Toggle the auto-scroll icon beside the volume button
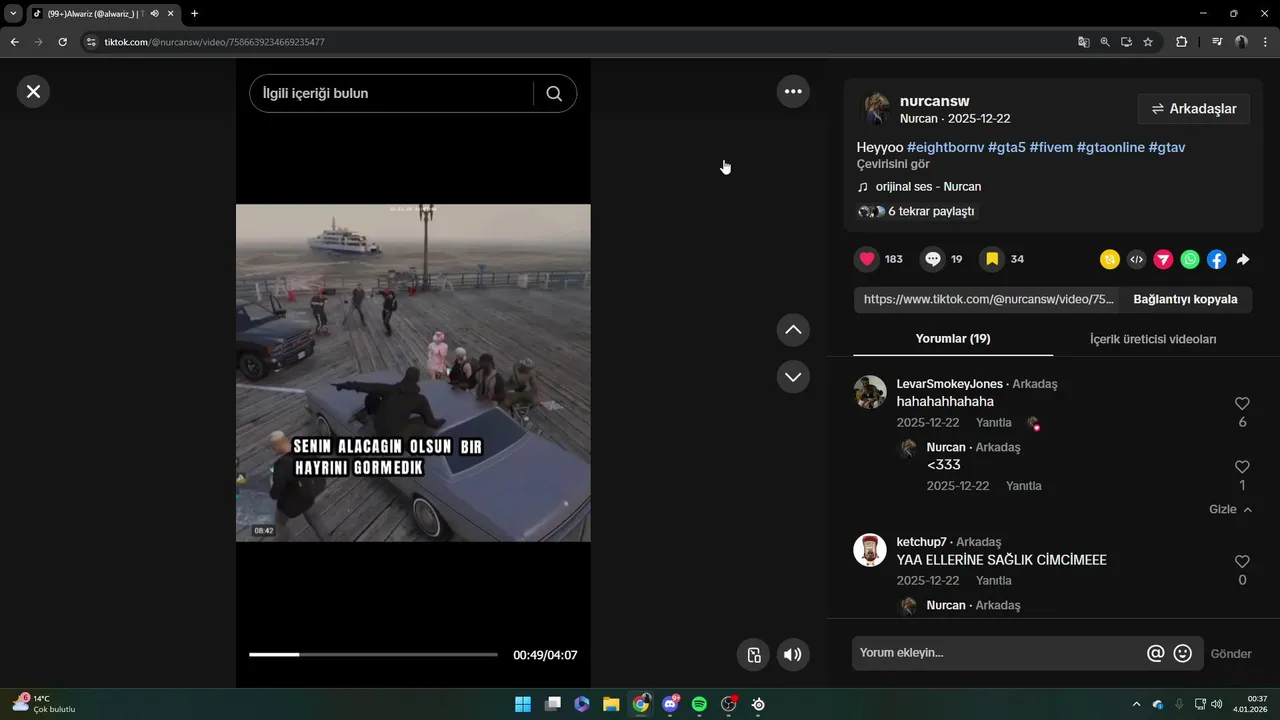This screenshot has height=720, width=1280. tap(754, 655)
